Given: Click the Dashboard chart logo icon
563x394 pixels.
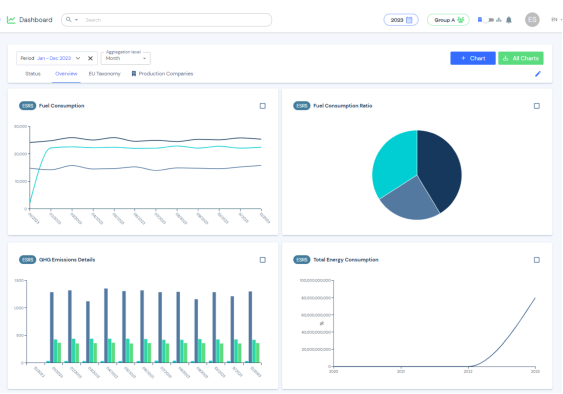Looking at the screenshot, I should click(11, 20).
